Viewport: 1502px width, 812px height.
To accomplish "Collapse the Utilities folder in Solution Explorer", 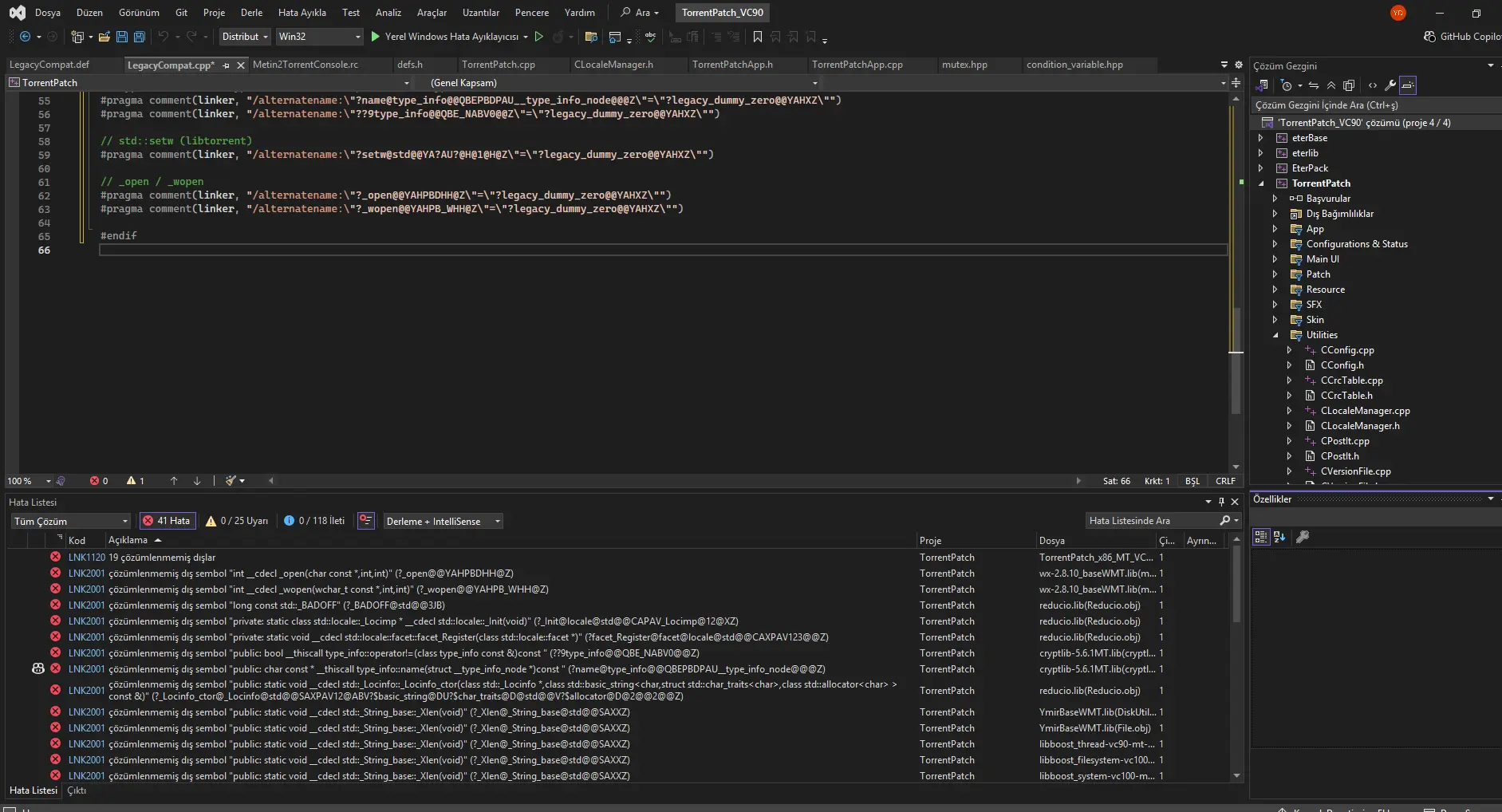I will (1275, 335).
